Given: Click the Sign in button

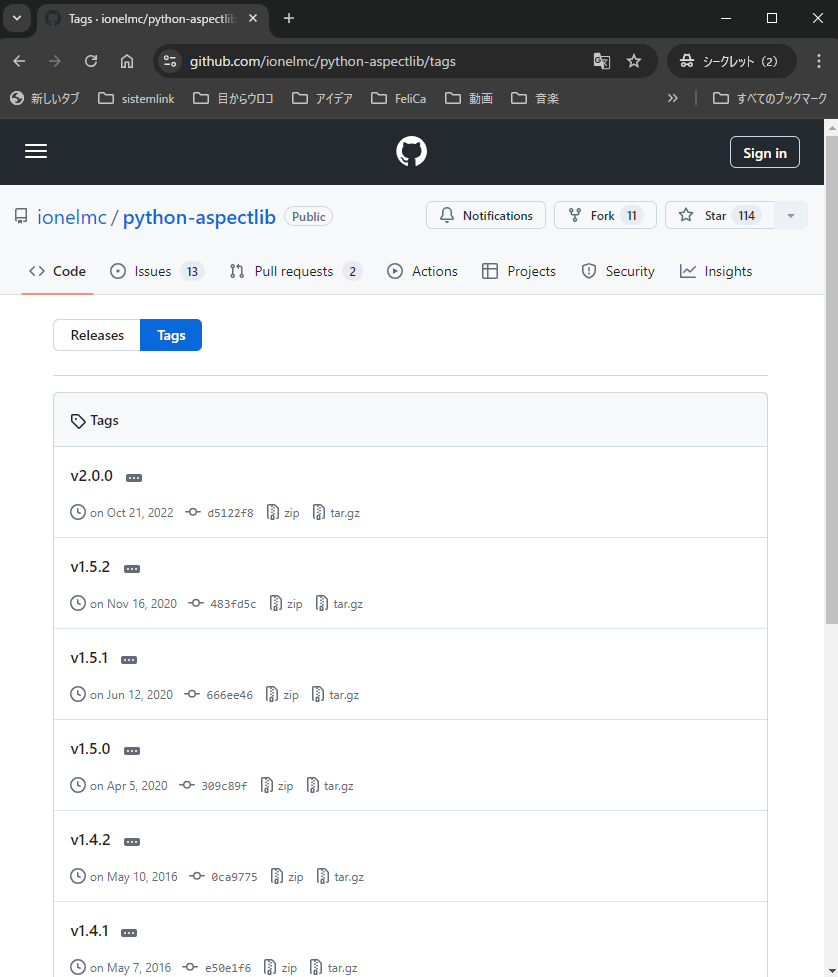Looking at the screenshot, I should 764,151.
